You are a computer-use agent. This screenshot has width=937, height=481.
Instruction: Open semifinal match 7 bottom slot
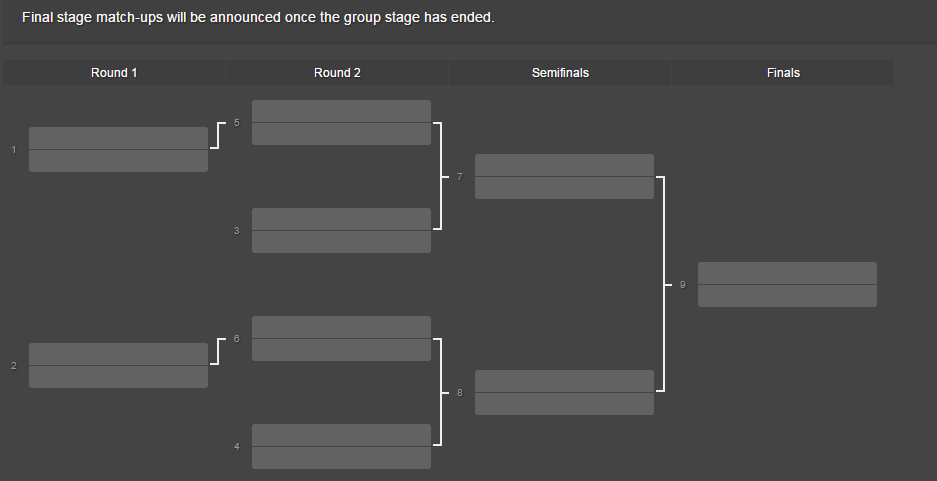pos(564,188)
